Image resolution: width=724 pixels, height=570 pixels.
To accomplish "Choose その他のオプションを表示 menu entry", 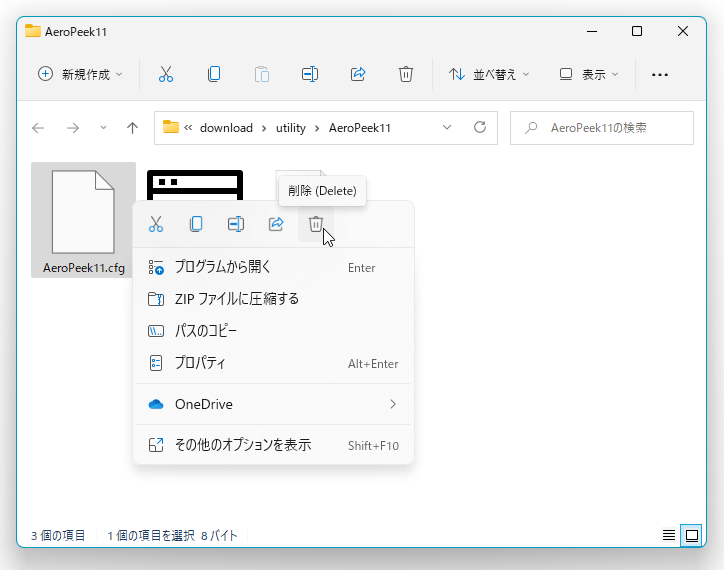I will 273,445.
